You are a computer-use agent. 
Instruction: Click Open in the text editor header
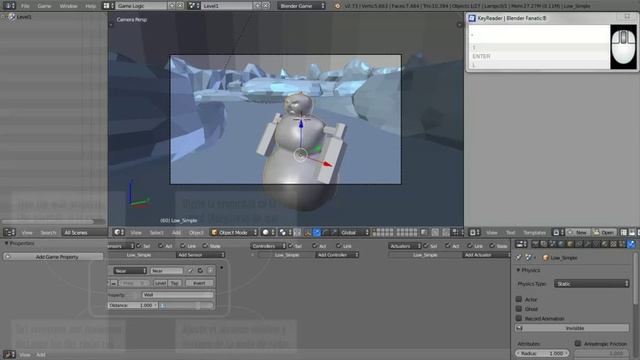tap(604, 232)
